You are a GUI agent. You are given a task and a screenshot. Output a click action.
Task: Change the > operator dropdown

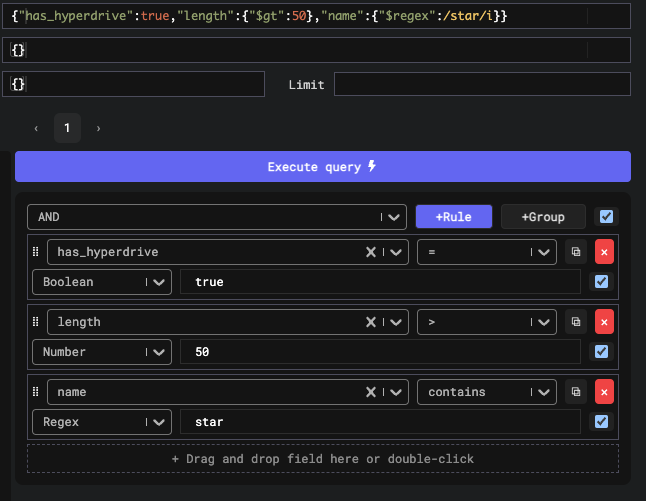[x=487, y=322]
